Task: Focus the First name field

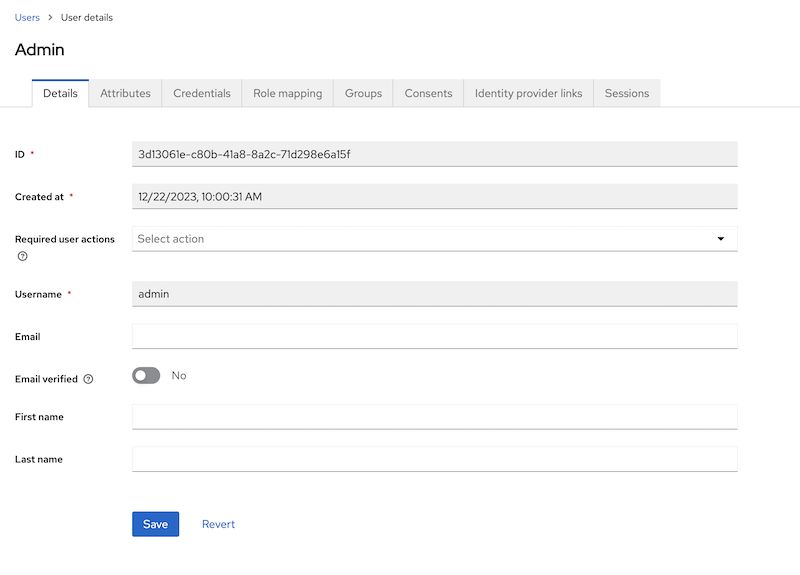Action: [435, 417]
